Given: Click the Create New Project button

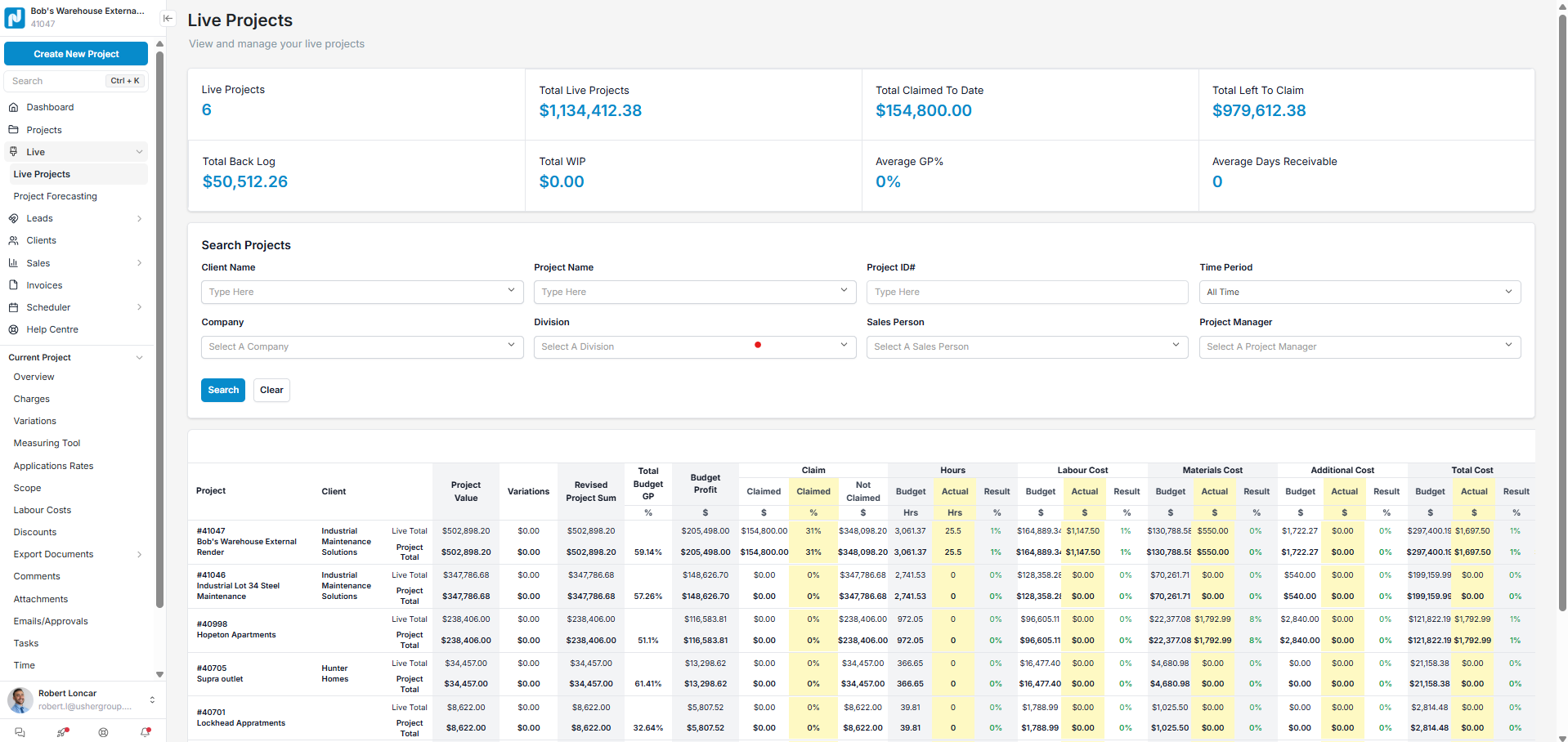Looking at the screenshot, I should click(x=76, y=54).
